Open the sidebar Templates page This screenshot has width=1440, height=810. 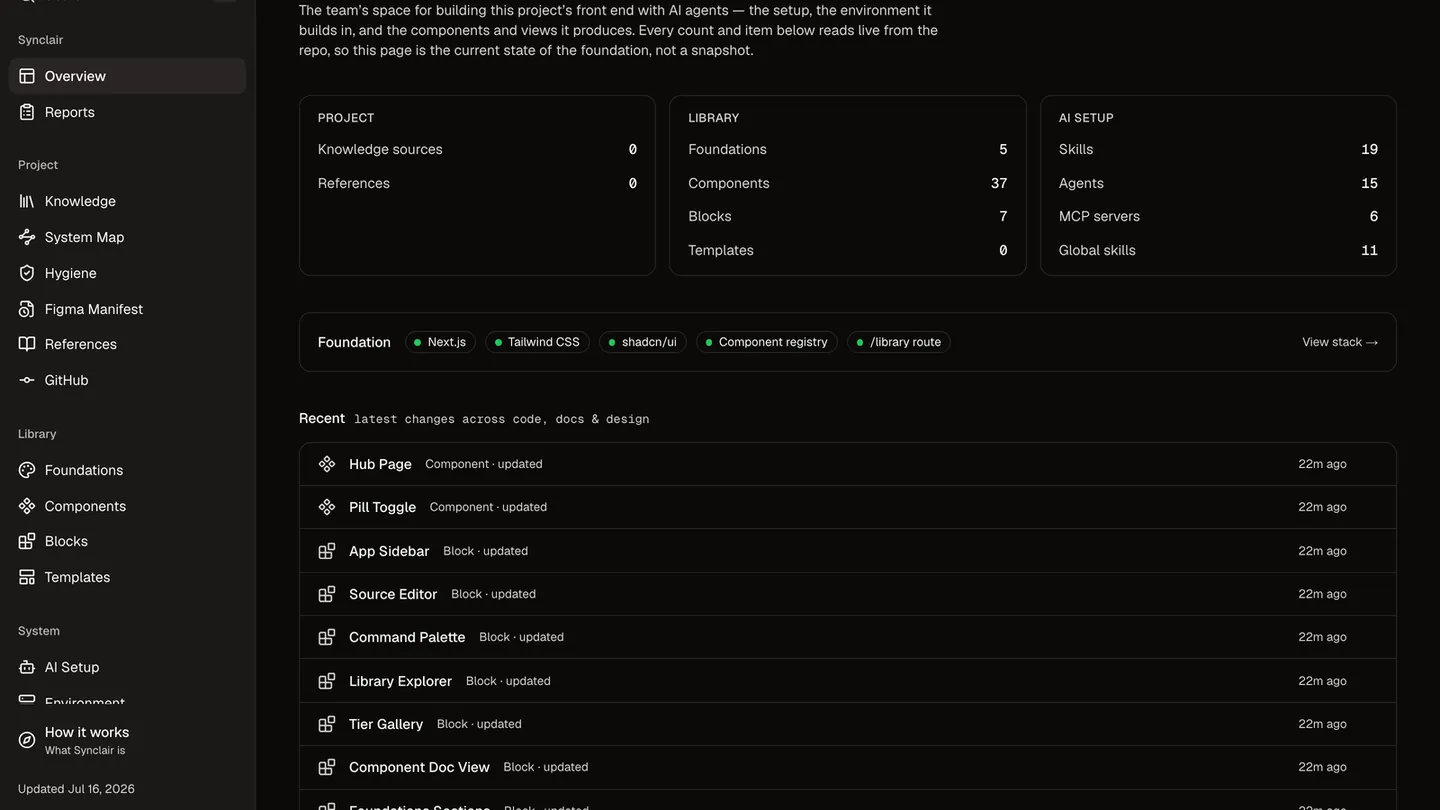[127, 577]
